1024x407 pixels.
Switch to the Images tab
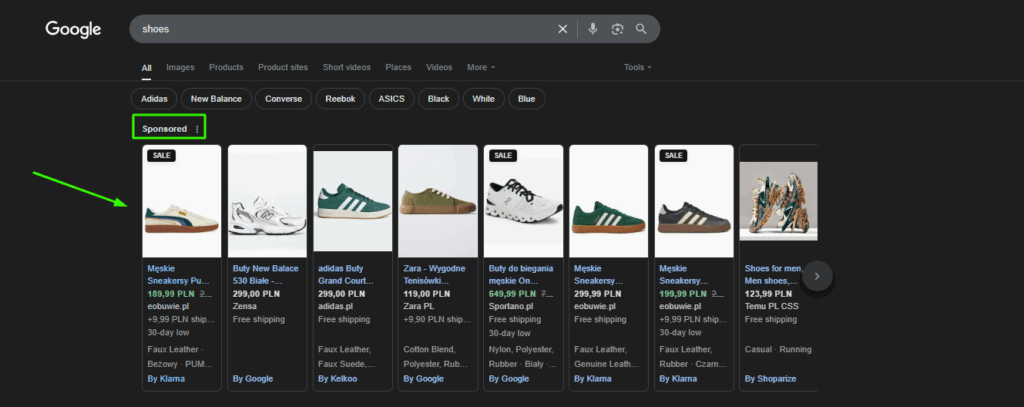(180, 67)
